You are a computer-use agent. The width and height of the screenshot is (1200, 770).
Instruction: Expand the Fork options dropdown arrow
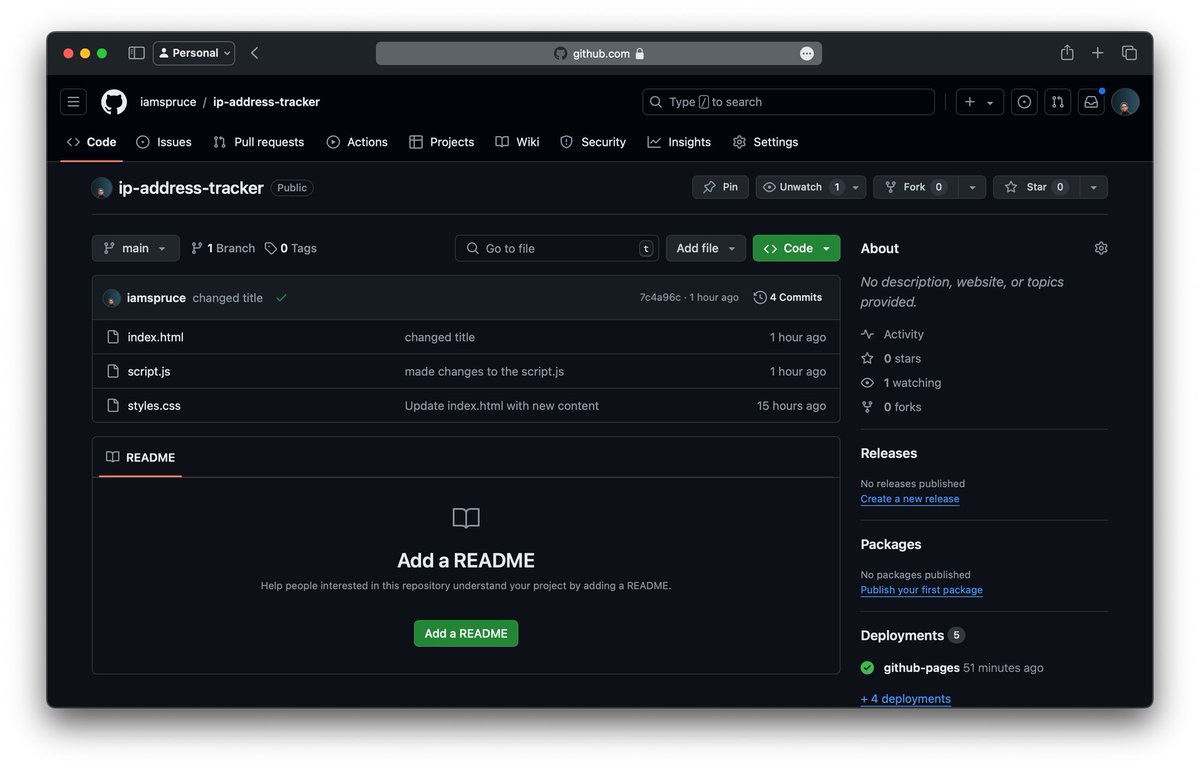pyautogui.click(x=972, y=187)
